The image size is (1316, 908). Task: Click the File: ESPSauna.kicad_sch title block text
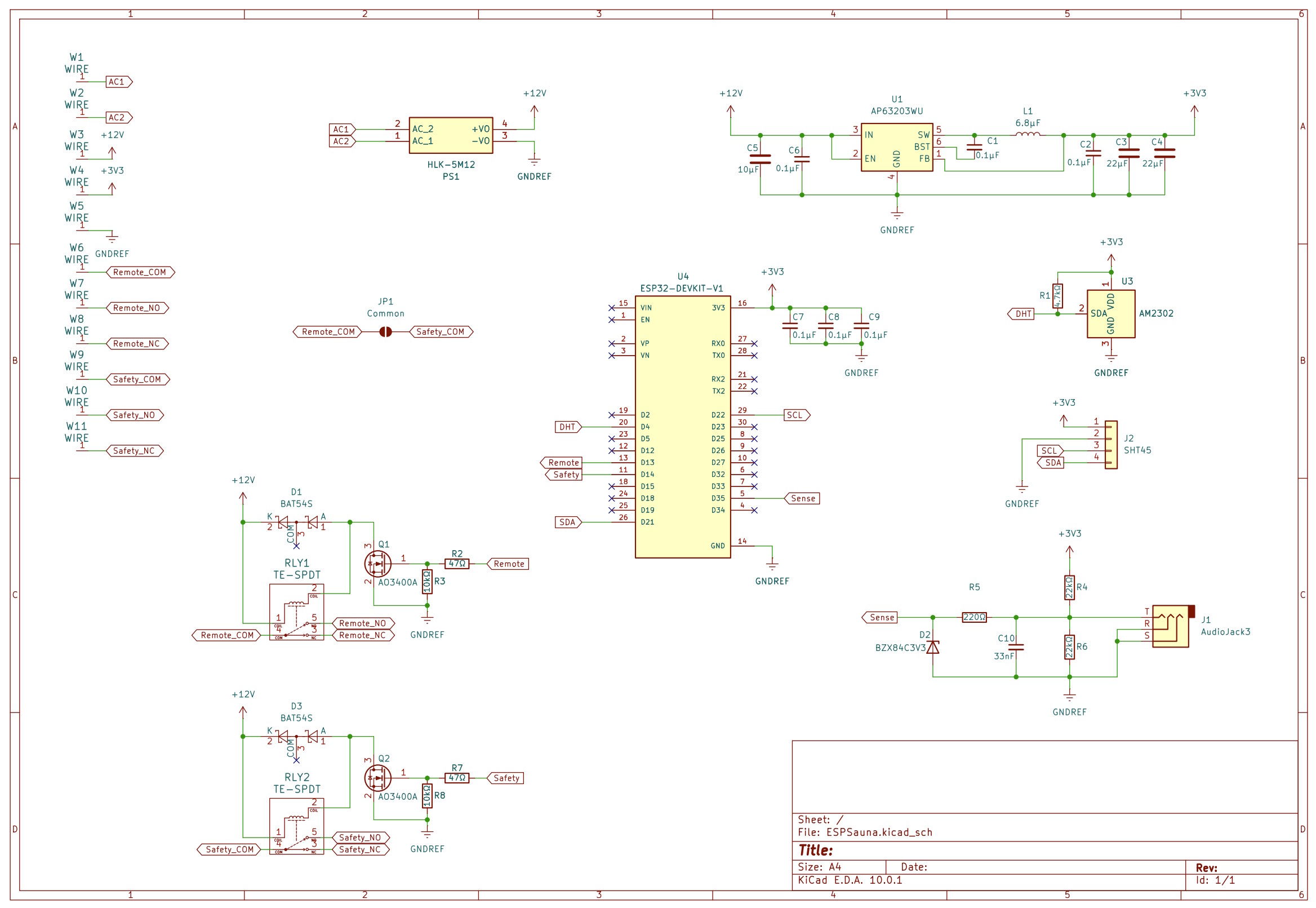coord(864,832)
